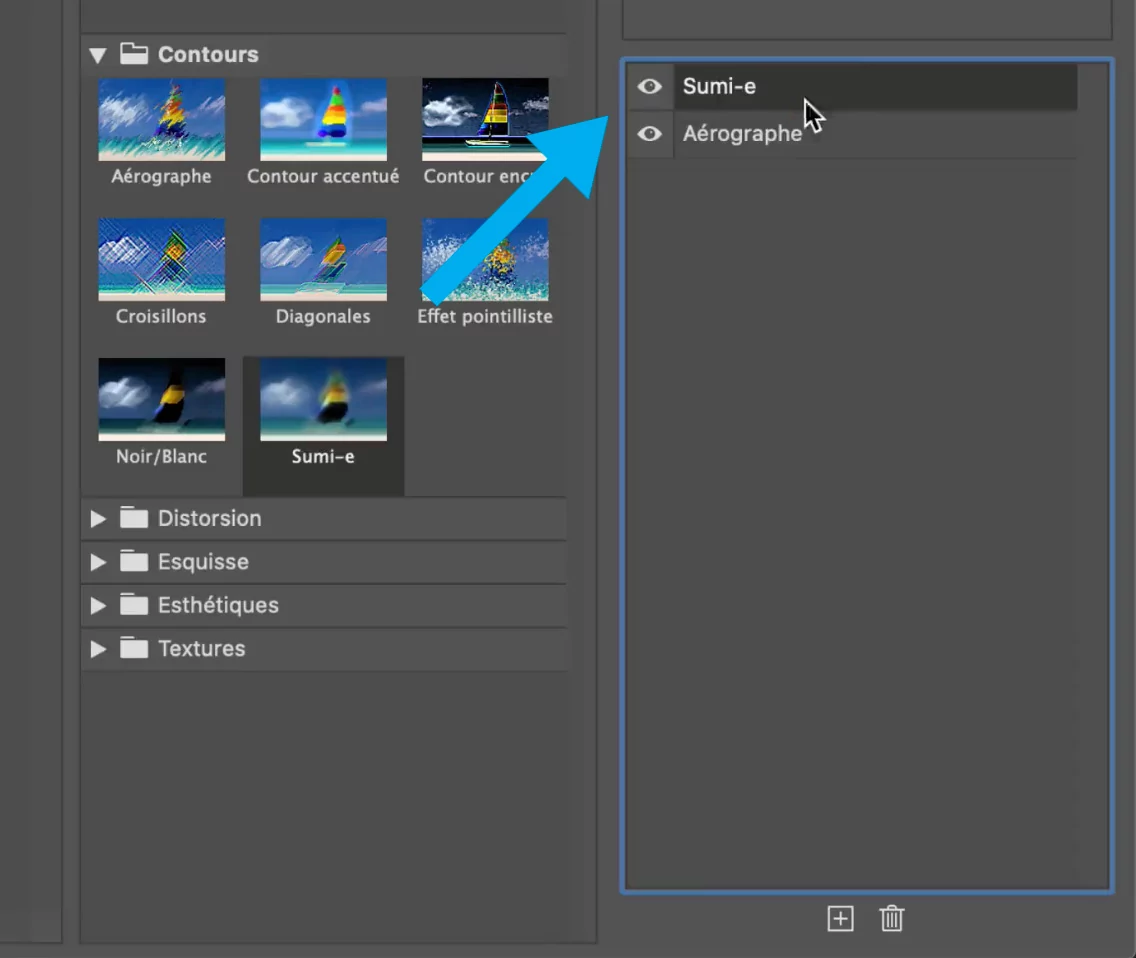Hide the Sumi-e effect layer eye
This screenshot has height=958, width=1136.
(x=650, y=86)
